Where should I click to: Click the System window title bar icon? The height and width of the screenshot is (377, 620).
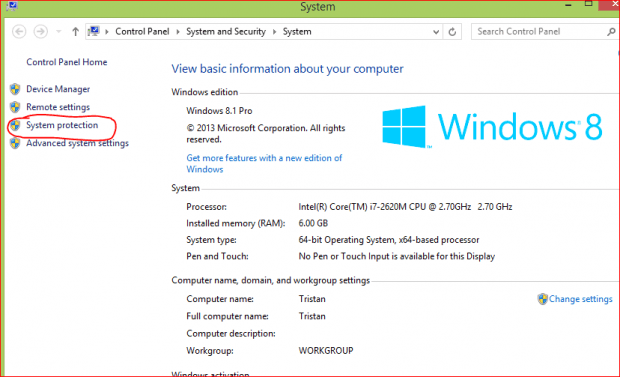click(x=12, y=6)
